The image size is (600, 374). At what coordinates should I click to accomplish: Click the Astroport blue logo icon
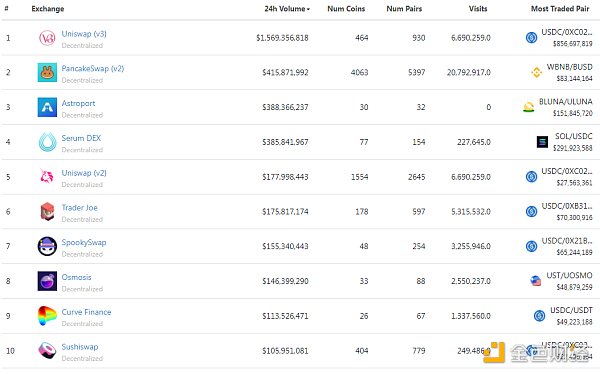pos(47,107)
